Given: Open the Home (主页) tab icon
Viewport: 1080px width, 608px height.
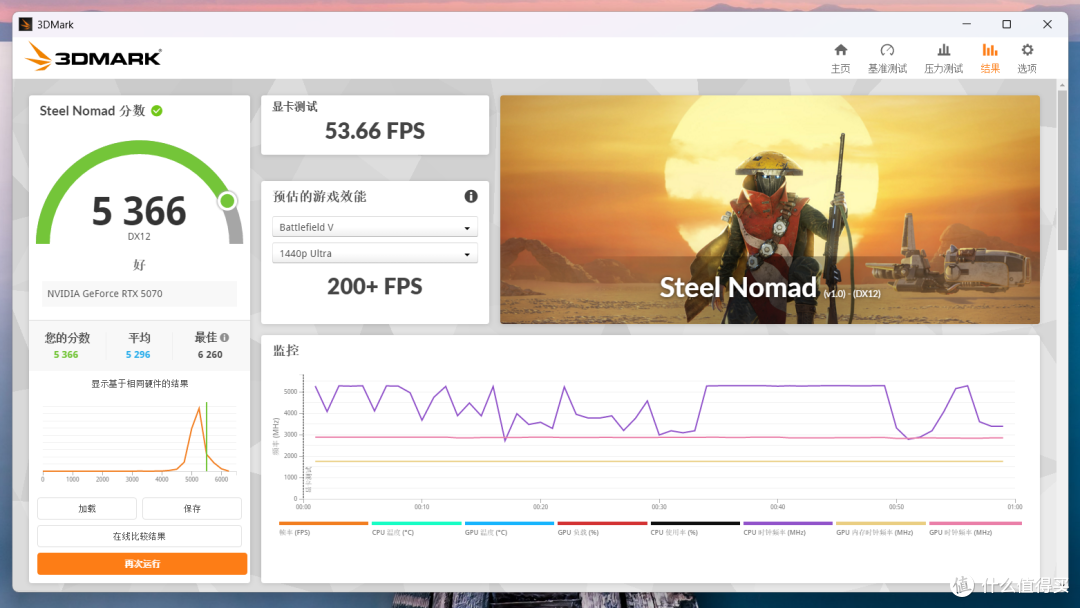Looking at the screenshot, I should (x=840, y=50).
